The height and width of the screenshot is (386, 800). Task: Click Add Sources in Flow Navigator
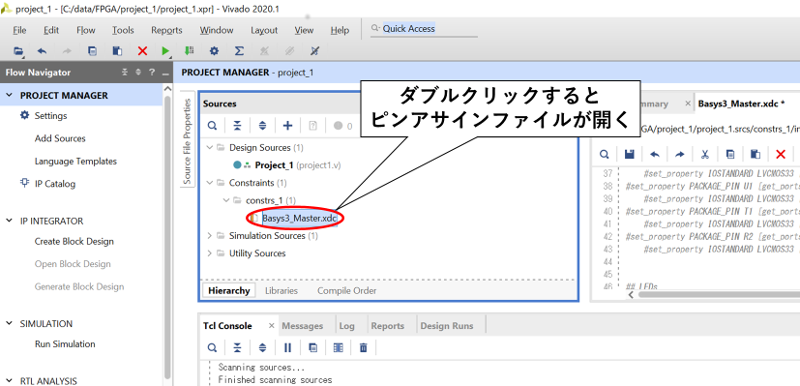60,138
